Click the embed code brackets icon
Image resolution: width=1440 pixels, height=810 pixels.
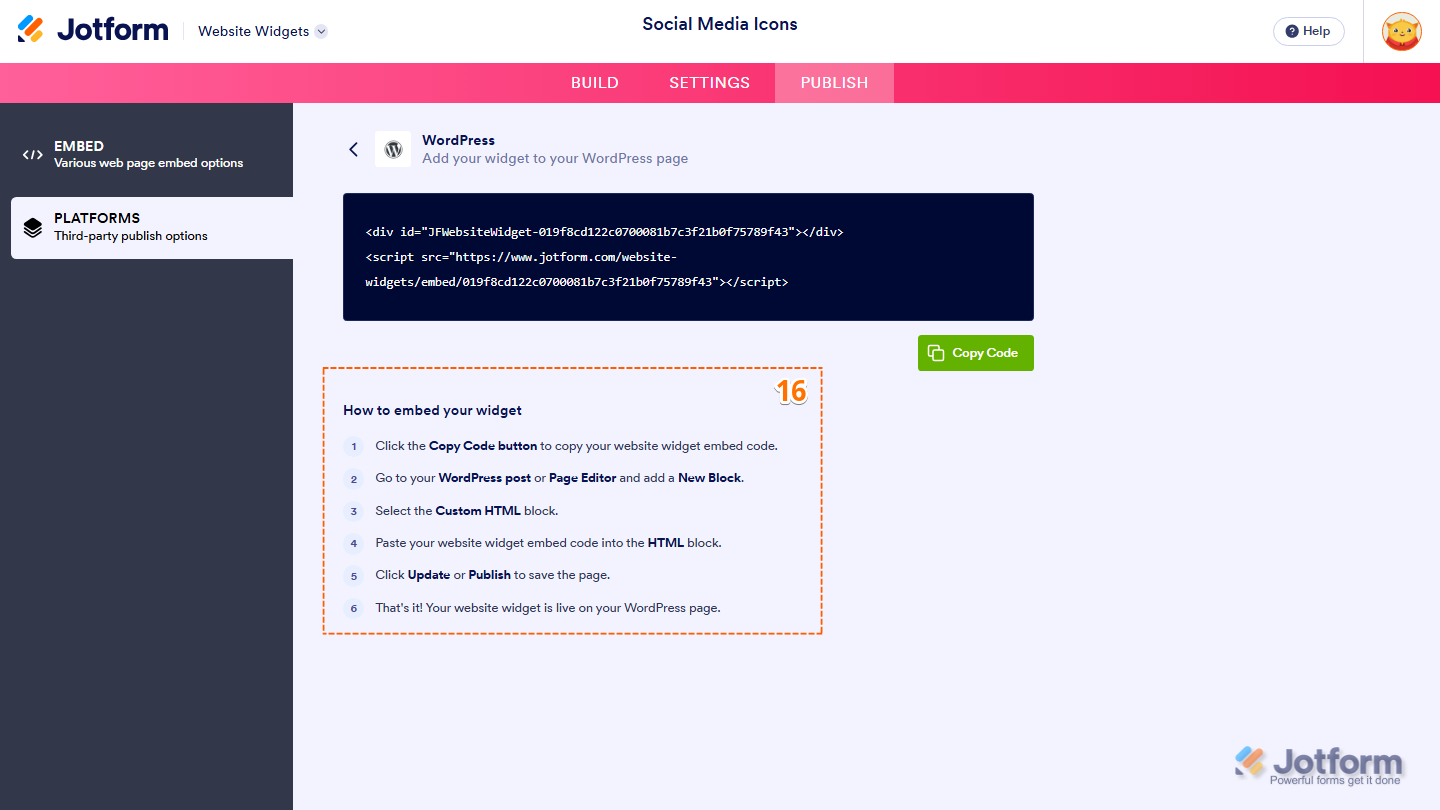pos(33,155)
